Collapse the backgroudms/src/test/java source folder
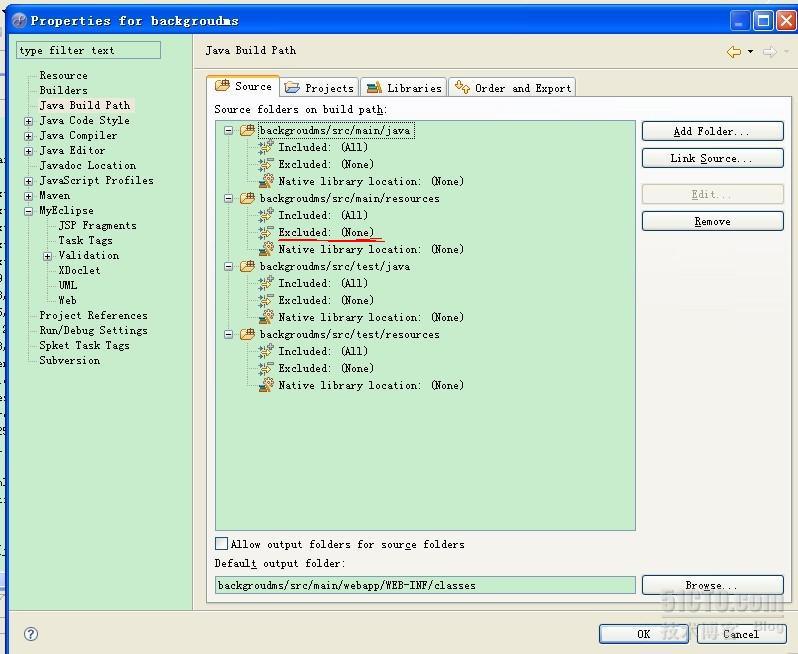The width and height of the screenshot is (798, 654). click(229, 266)
